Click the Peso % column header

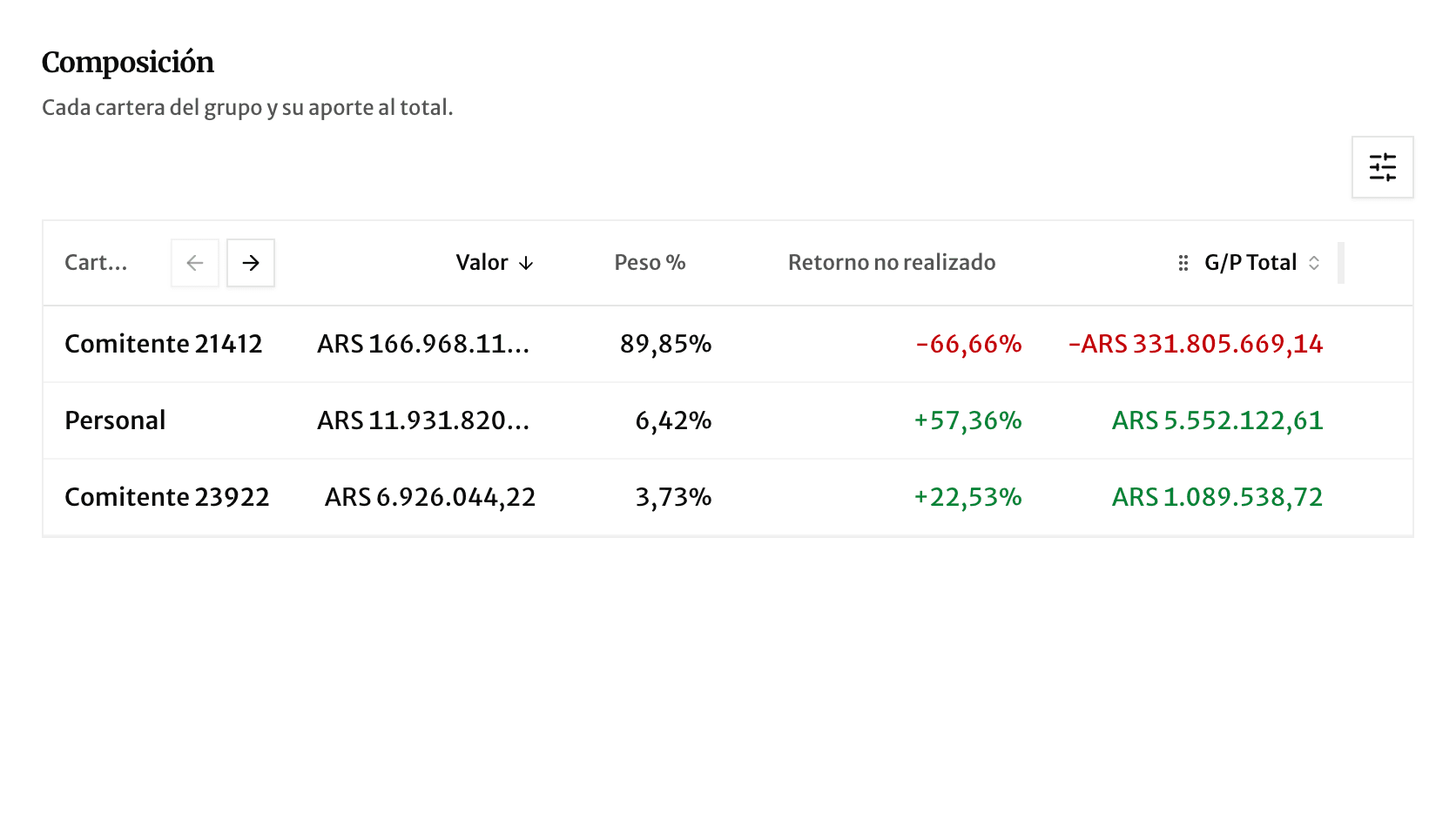tap(650, 263)
